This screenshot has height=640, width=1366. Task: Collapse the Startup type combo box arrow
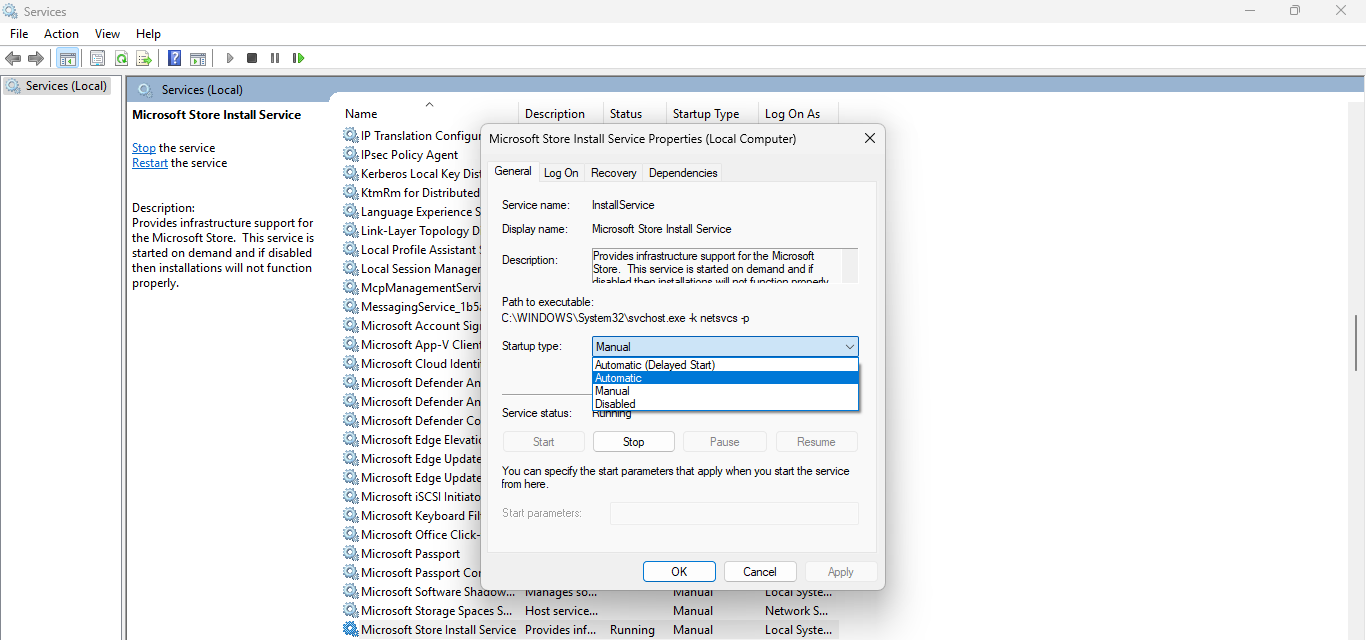pos(849,347)
